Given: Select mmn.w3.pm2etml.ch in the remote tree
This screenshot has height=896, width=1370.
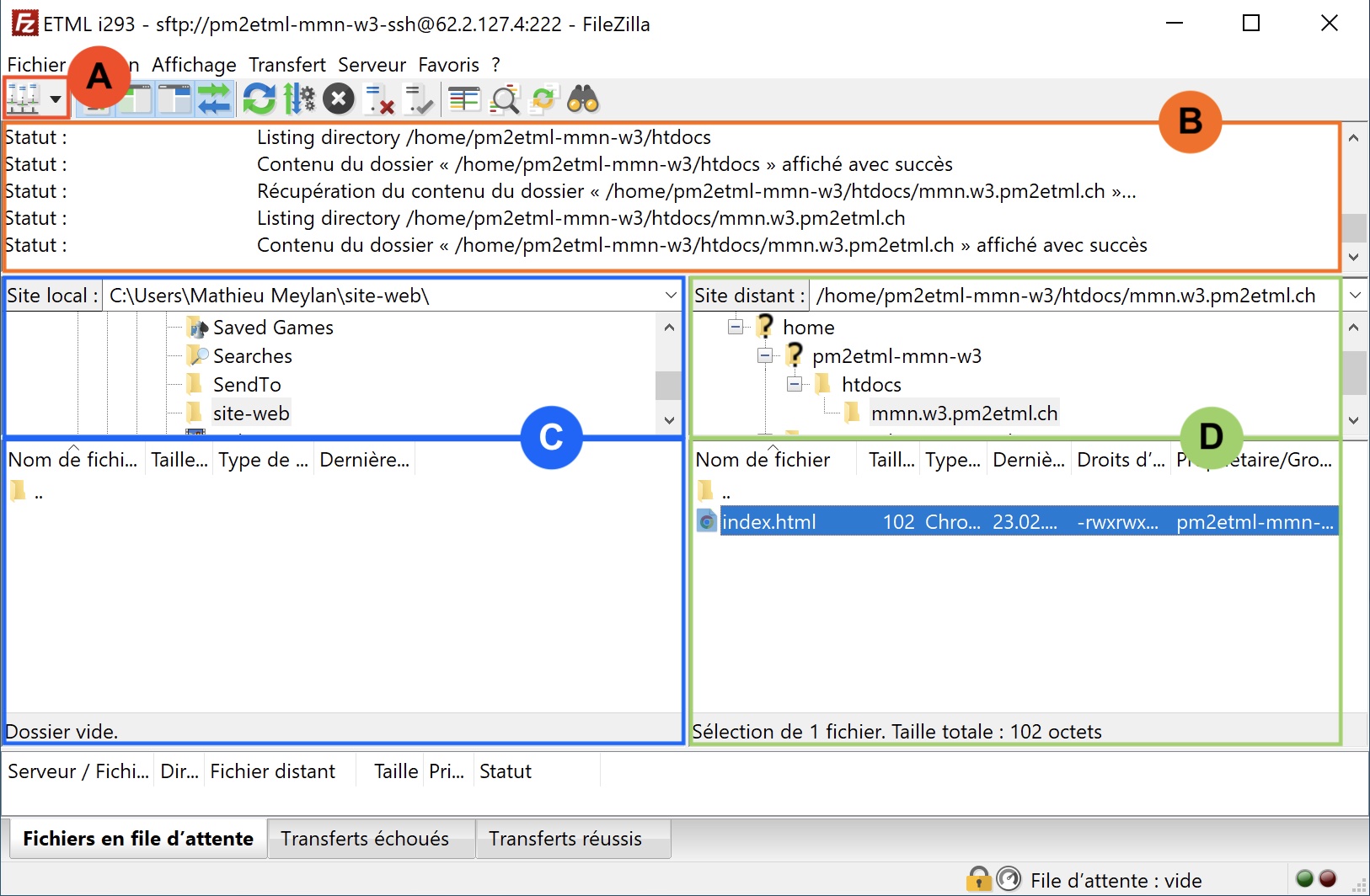Looking at the screenshot, I should click(964, 413).
